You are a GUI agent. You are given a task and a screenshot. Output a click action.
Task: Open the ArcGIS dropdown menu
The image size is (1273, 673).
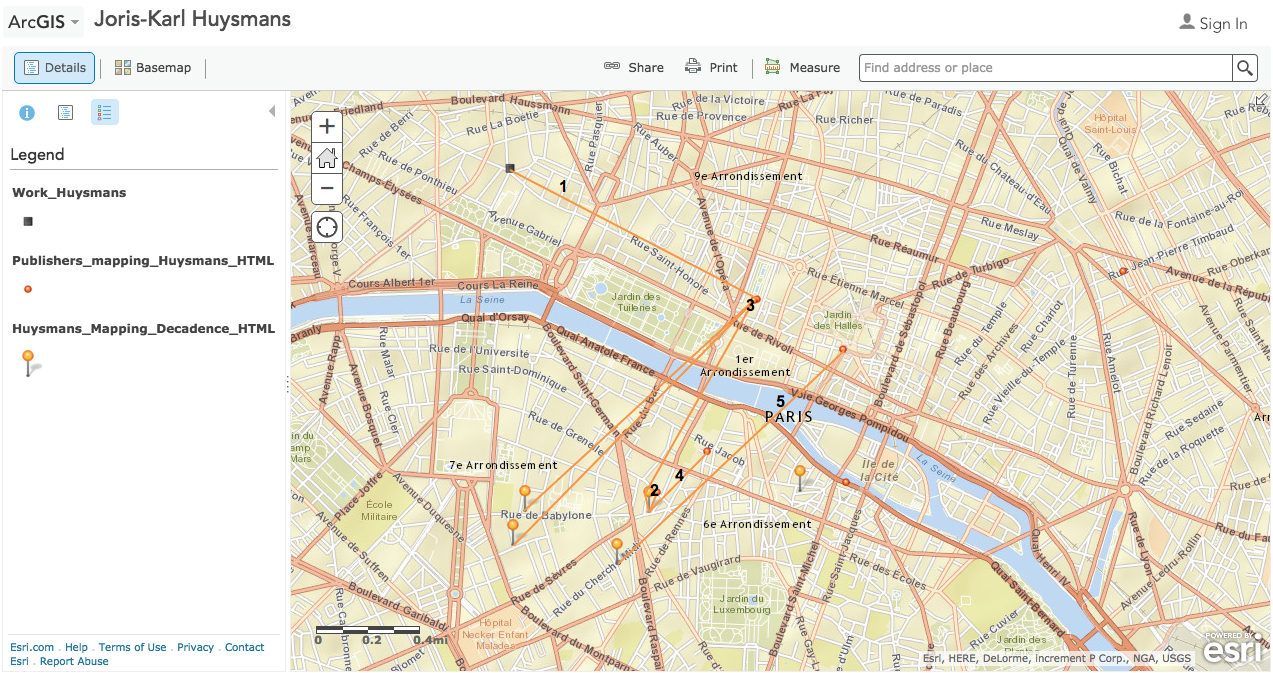click(43, 22)
